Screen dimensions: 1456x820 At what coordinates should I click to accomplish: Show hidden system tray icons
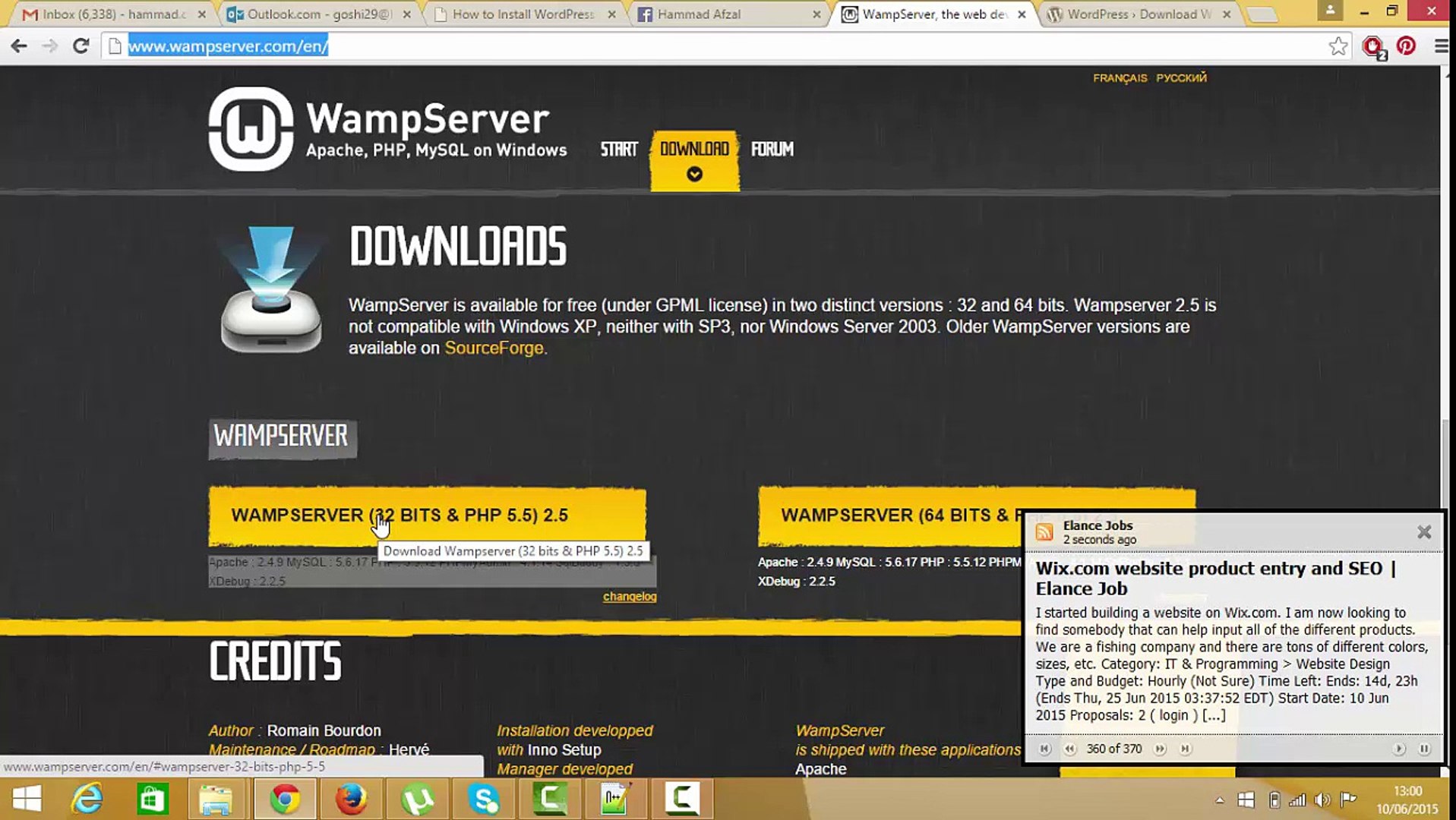coord(1220,800)
